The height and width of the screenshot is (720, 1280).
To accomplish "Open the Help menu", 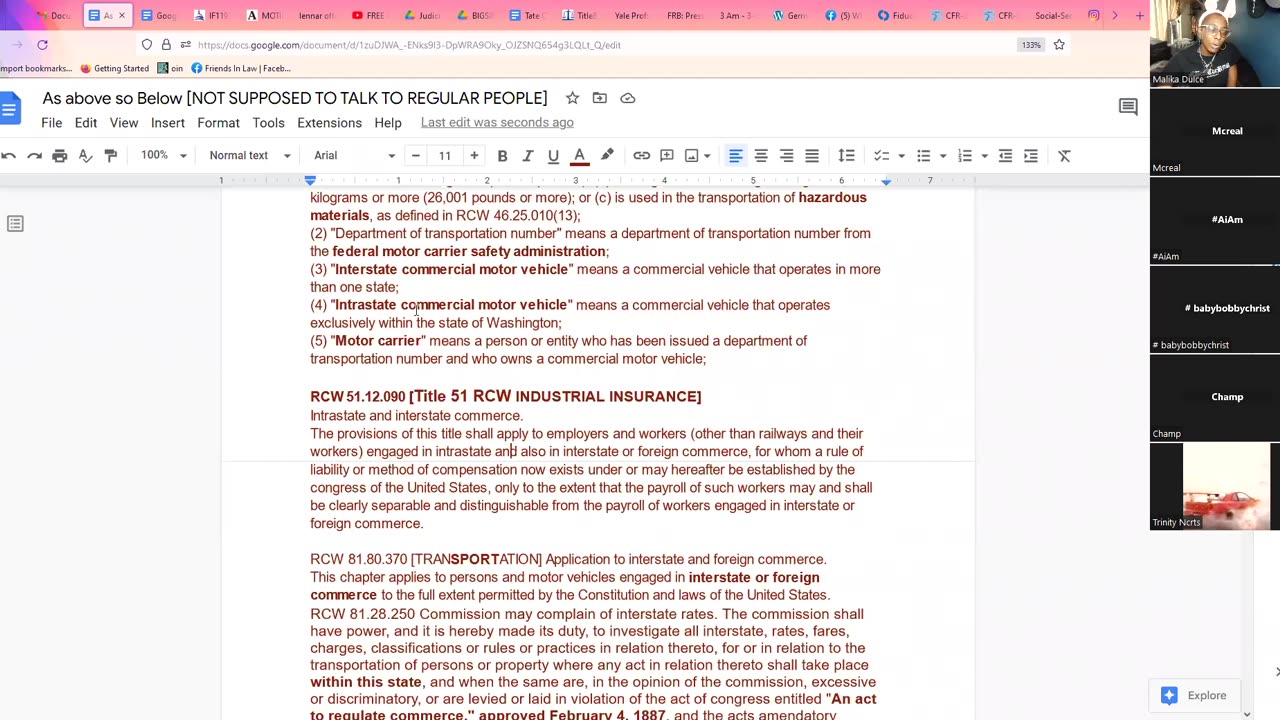I will point(388,123).
